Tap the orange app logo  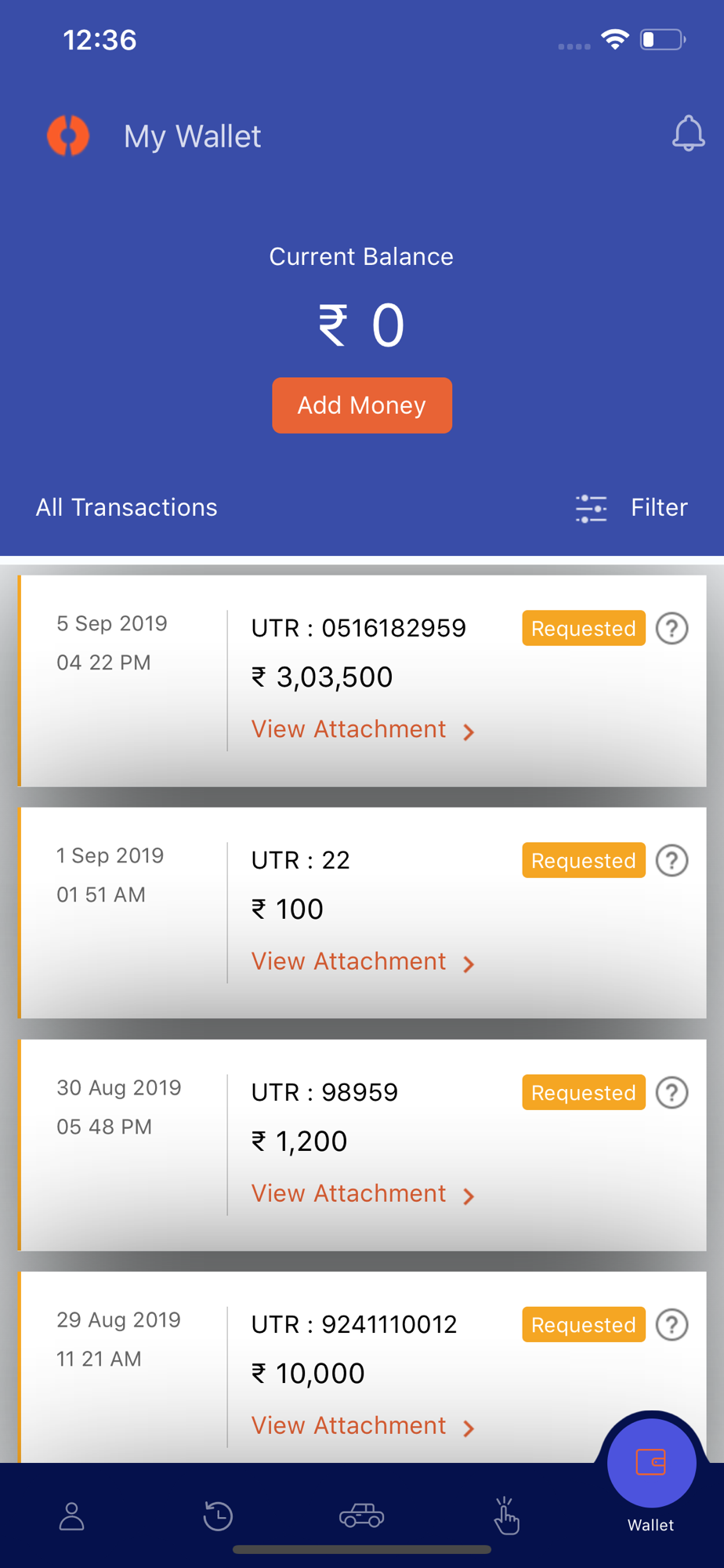[68, 136]
